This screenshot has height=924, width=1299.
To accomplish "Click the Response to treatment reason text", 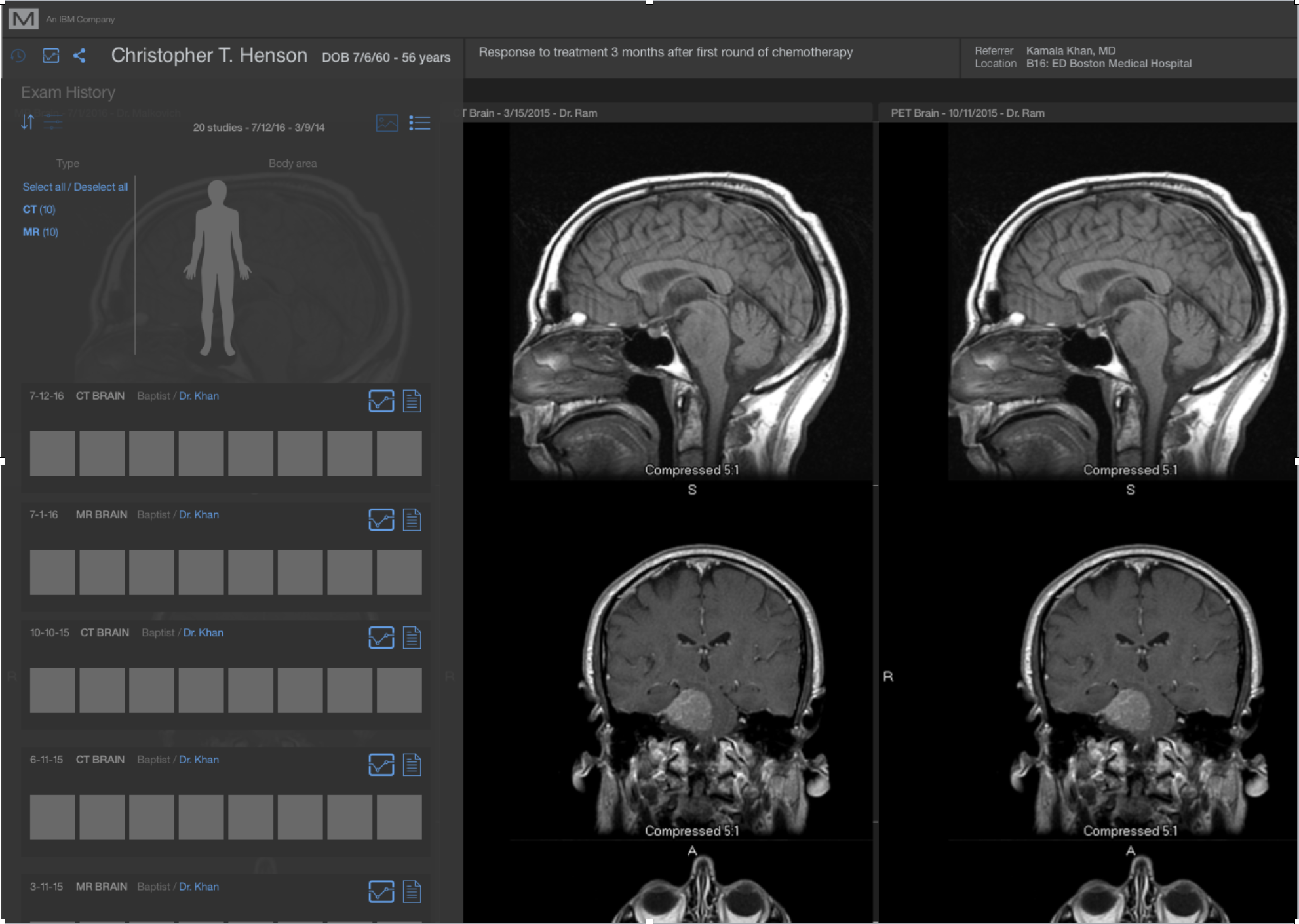I will point(666,52).
